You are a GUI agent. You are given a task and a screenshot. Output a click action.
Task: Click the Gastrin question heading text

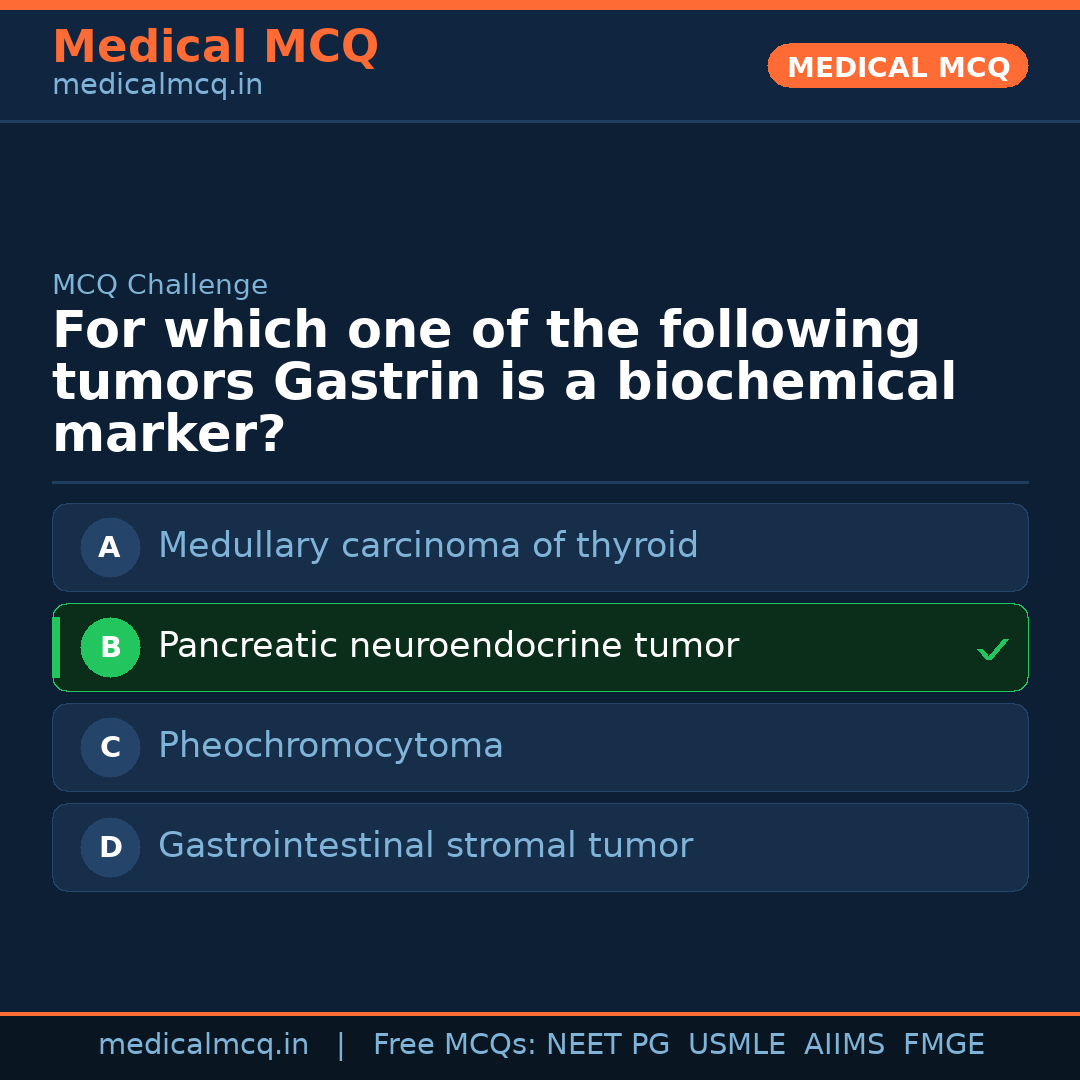coord(504,383)
